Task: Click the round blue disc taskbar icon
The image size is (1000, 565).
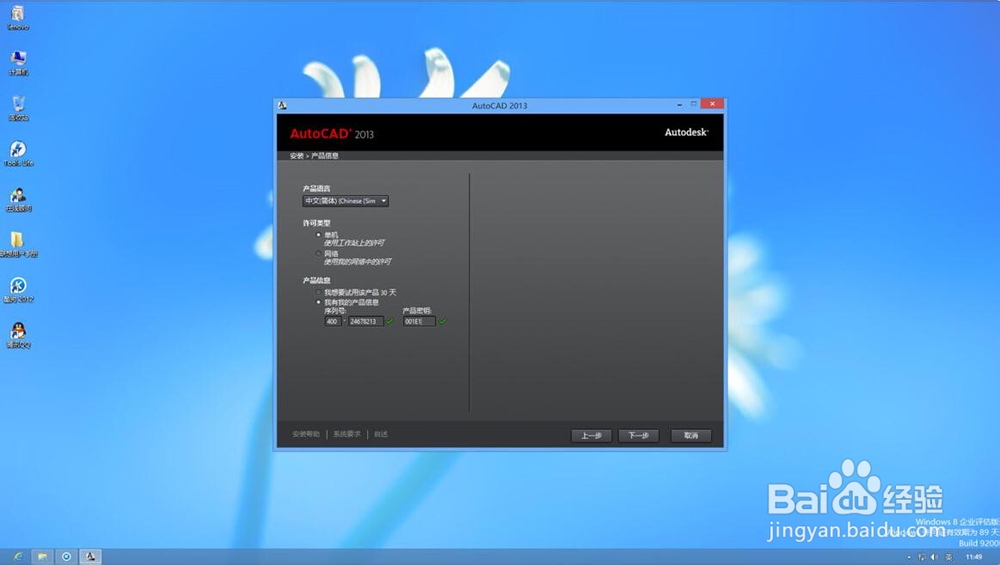Action: (x=66, y=557)
